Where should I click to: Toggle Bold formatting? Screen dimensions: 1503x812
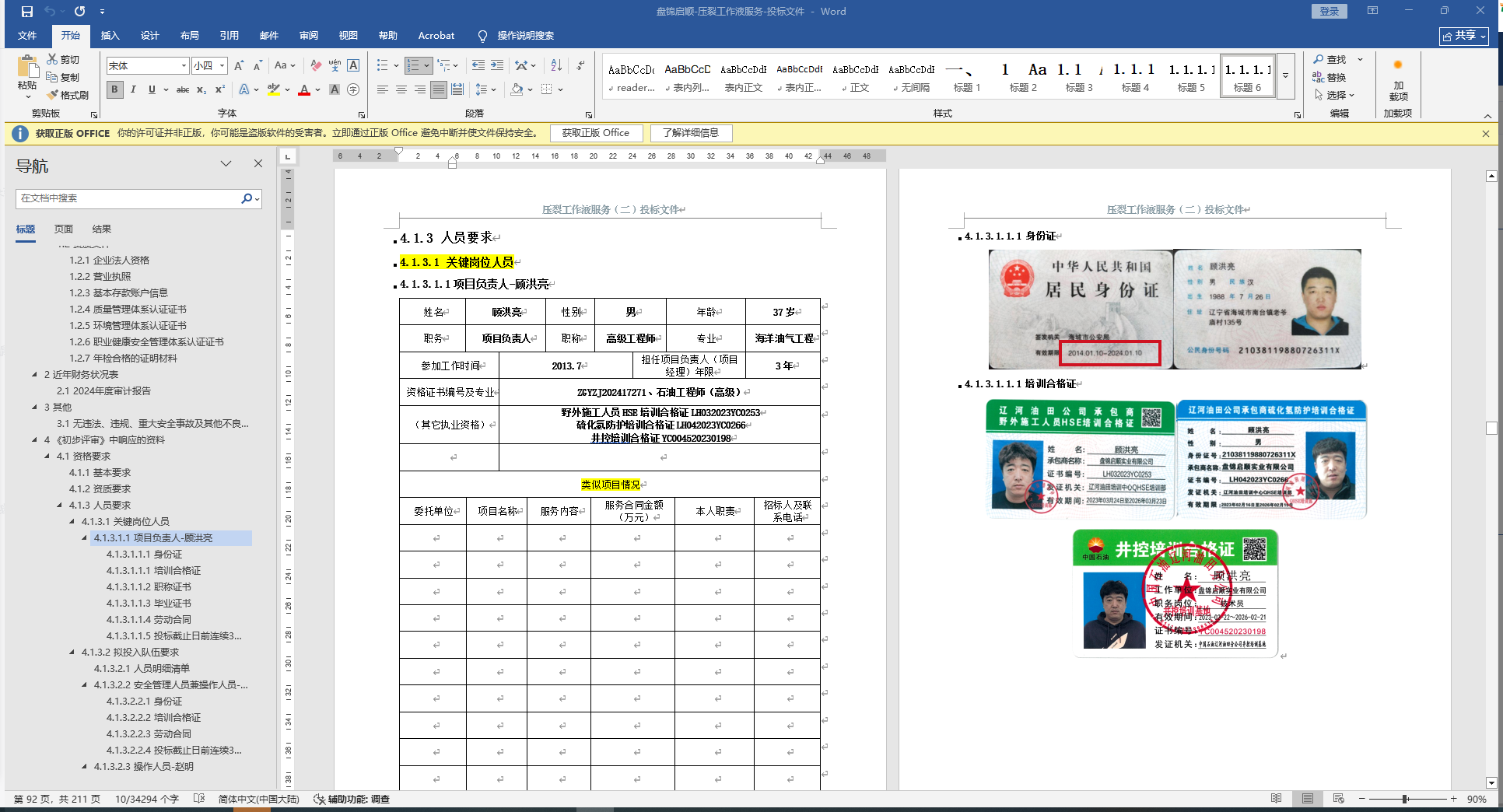(x=115, y=89)
